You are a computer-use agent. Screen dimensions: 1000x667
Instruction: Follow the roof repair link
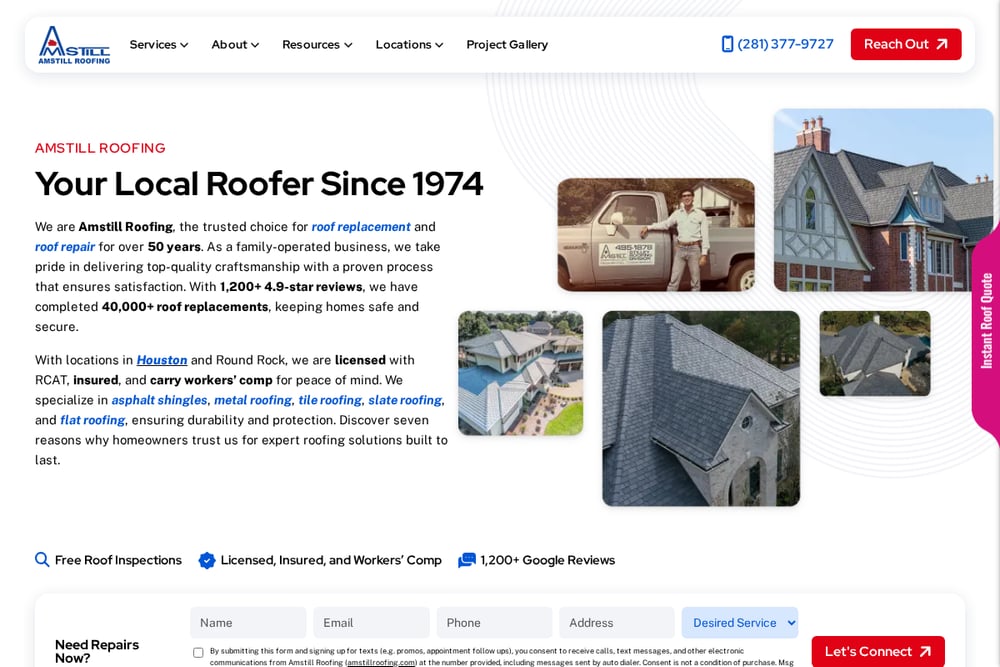click(65, 247)
